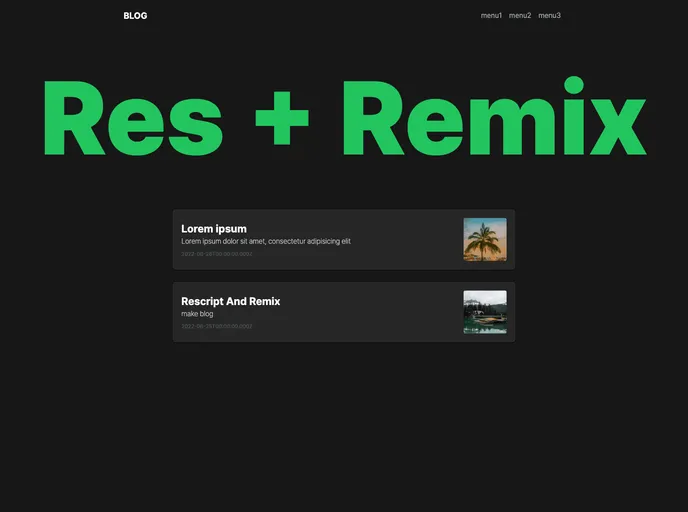Click the large green 'Remix' heading word
The width and height of the screenshot is (688, 512).
[x=493, y=118]
